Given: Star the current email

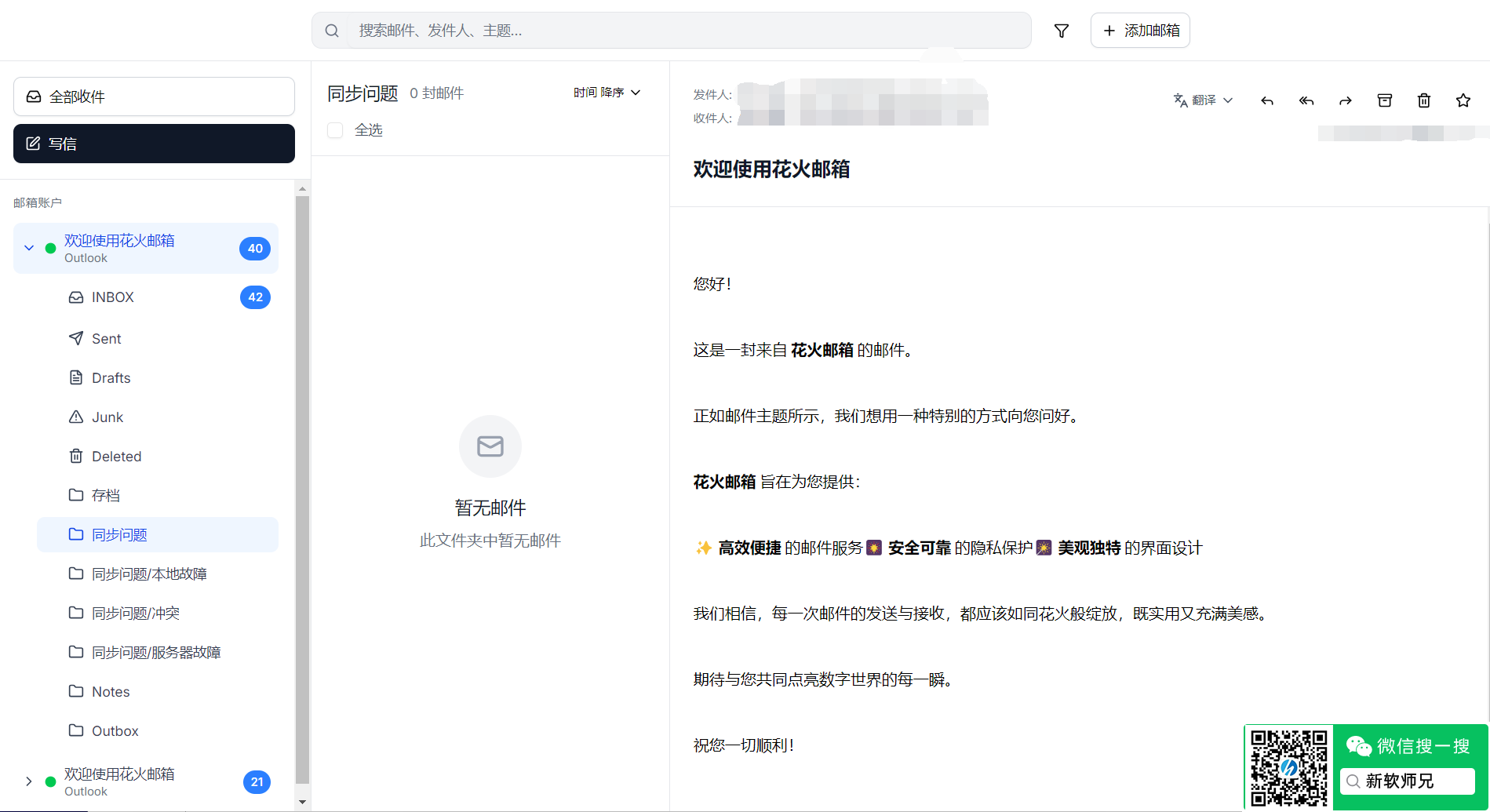Looking at the screenshot, I should point(1463,100).
